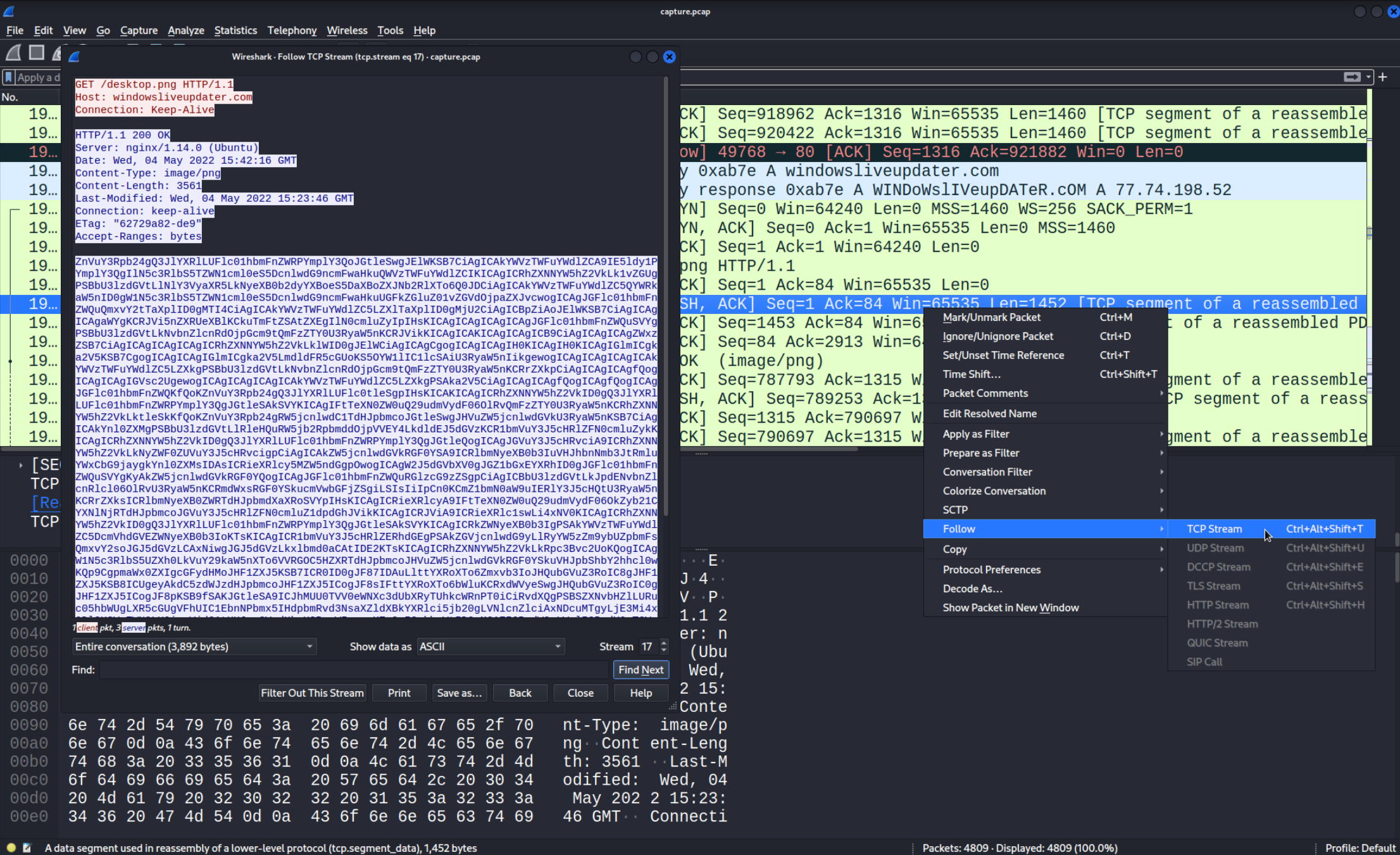This screenshot has width=1400, height=855.
Task: Open the Show data as ASCII dropdown
Action: [491, 646]
